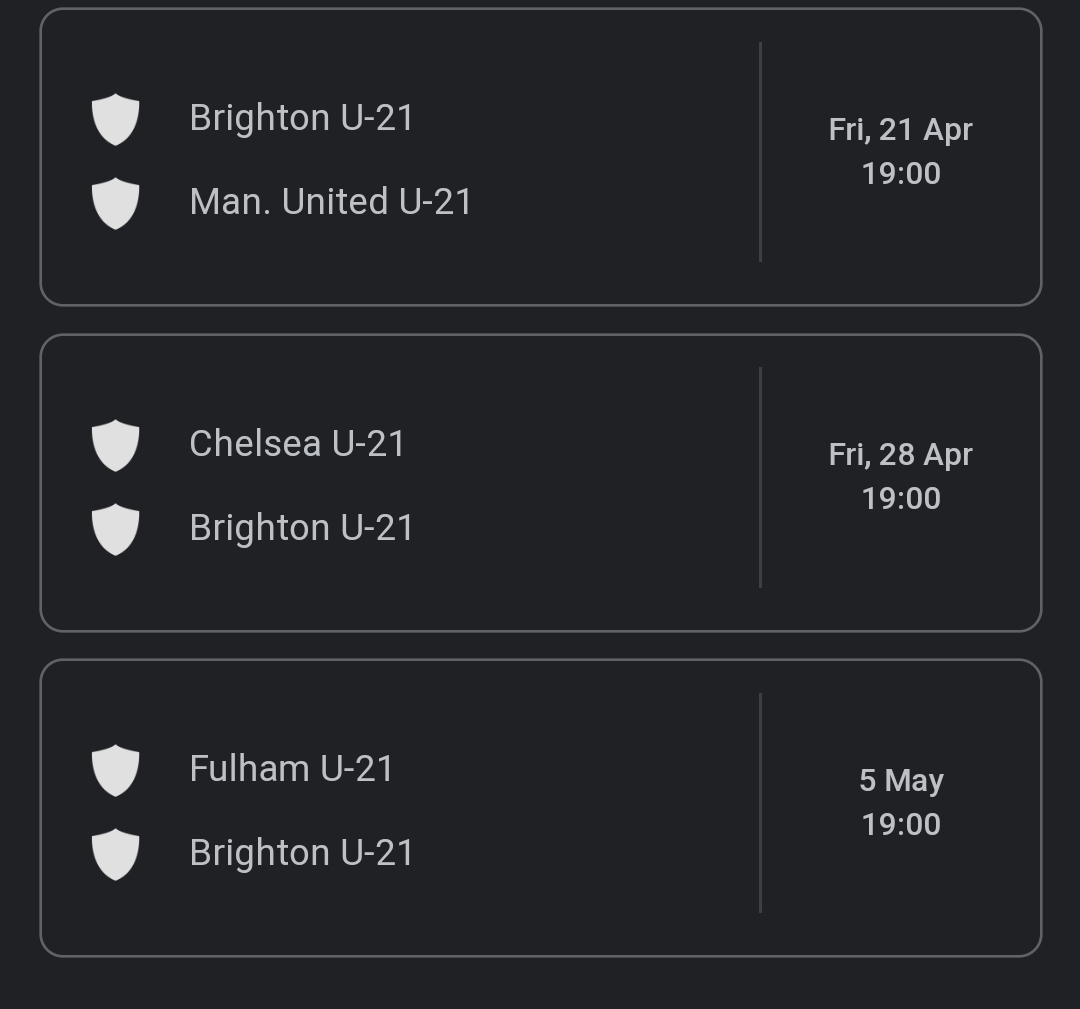Open Fulham U-21 team name
The image size is (1080, 1009).
coord(291,769)
